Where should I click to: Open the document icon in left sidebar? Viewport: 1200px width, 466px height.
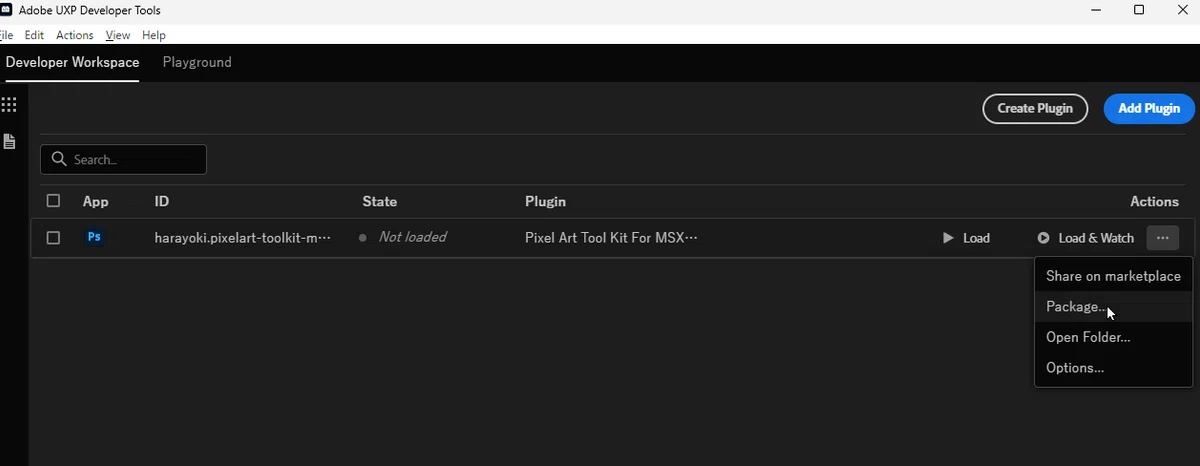9,141
